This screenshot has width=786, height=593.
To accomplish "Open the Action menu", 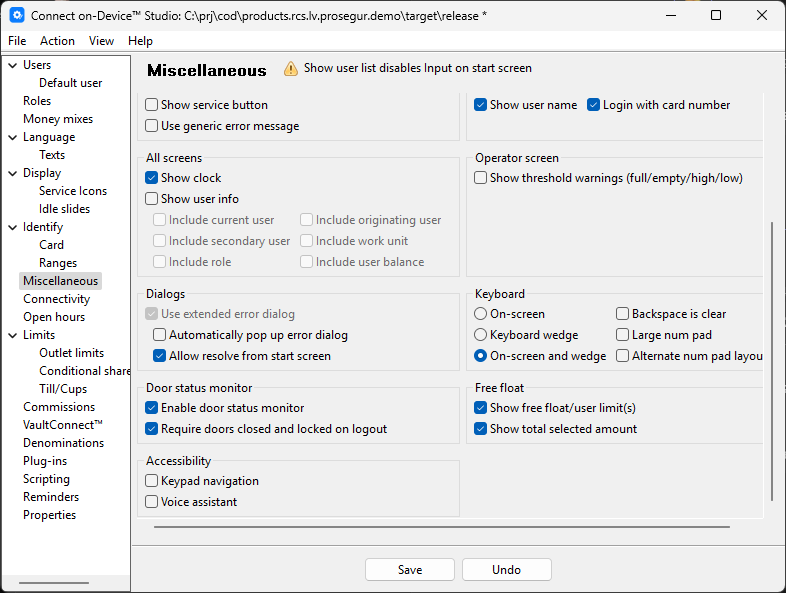I will coord(57,41).
